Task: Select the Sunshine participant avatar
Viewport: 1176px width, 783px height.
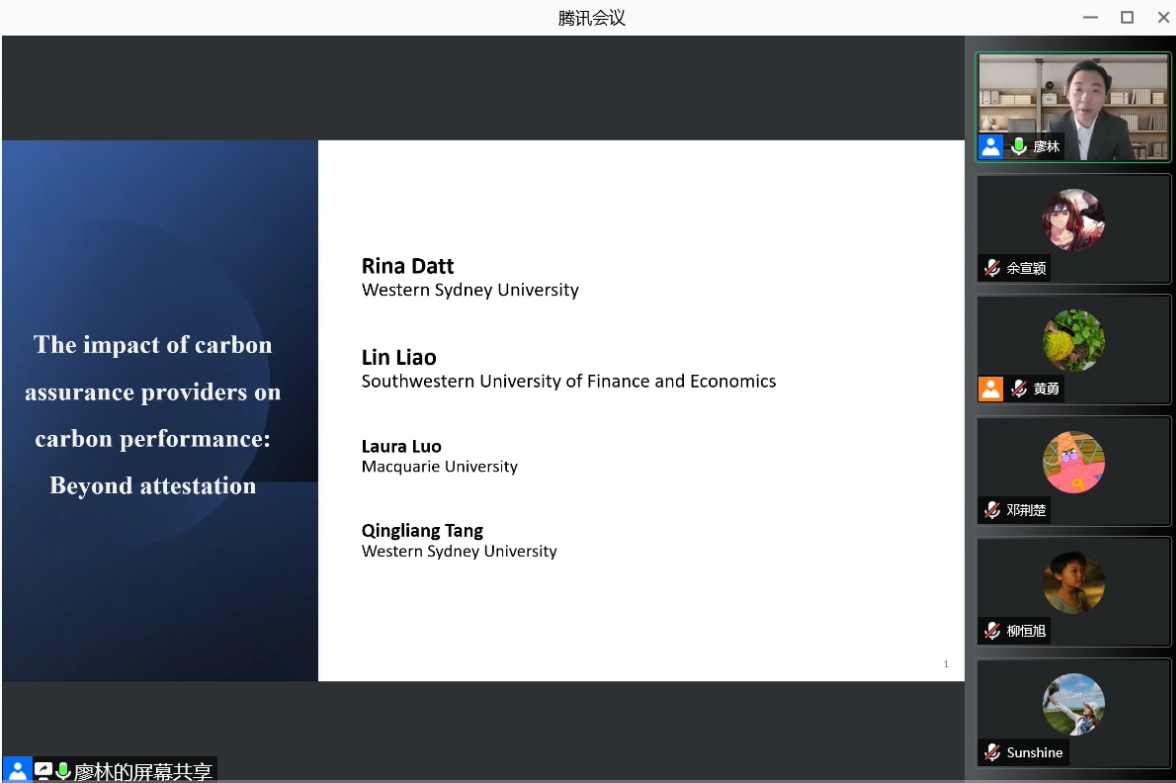Action: point(1073,704)
